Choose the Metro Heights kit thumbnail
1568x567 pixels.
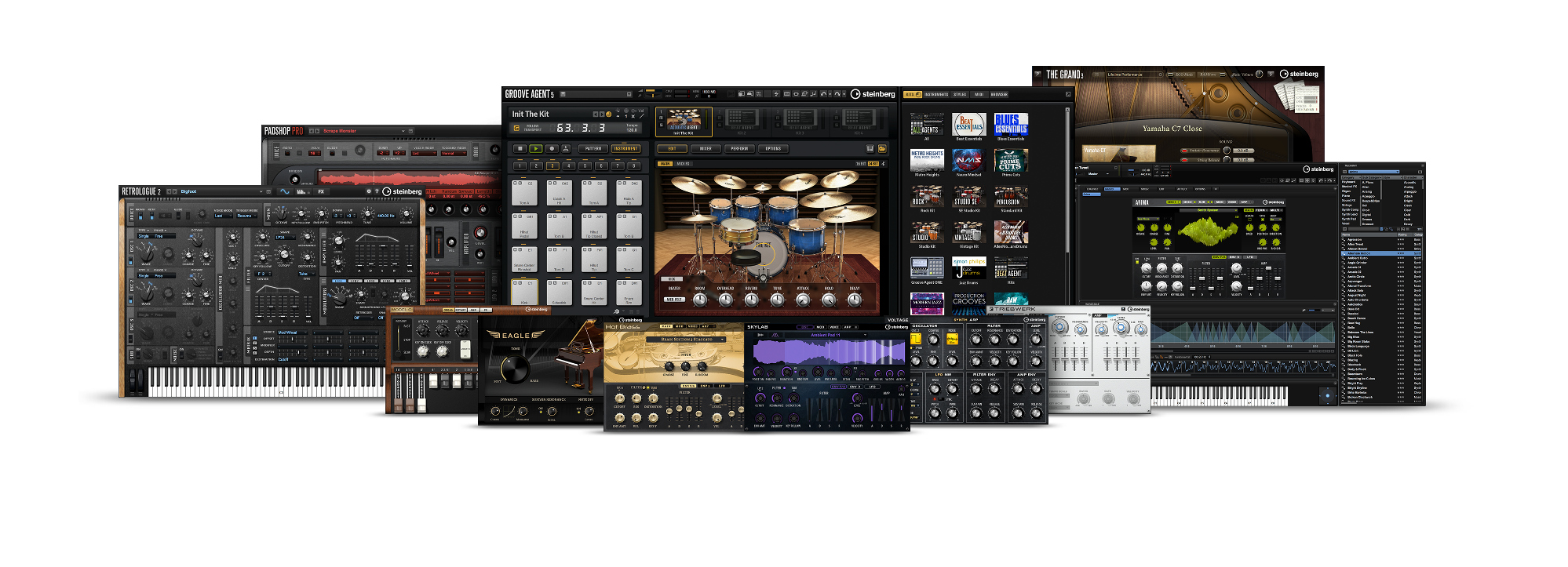[x=927, y=160]
